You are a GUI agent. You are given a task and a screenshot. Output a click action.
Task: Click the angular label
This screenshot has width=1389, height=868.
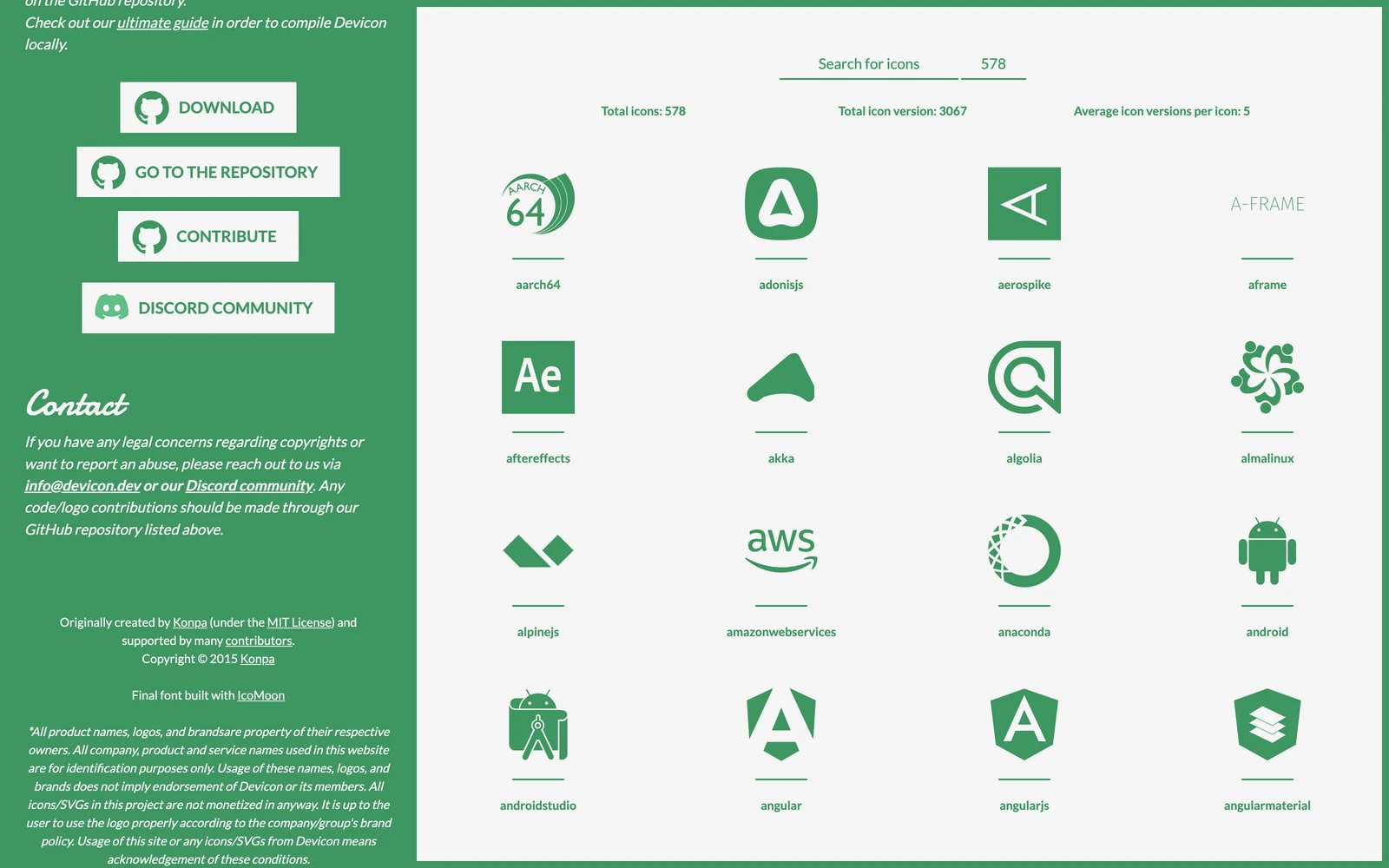[781, 806]
